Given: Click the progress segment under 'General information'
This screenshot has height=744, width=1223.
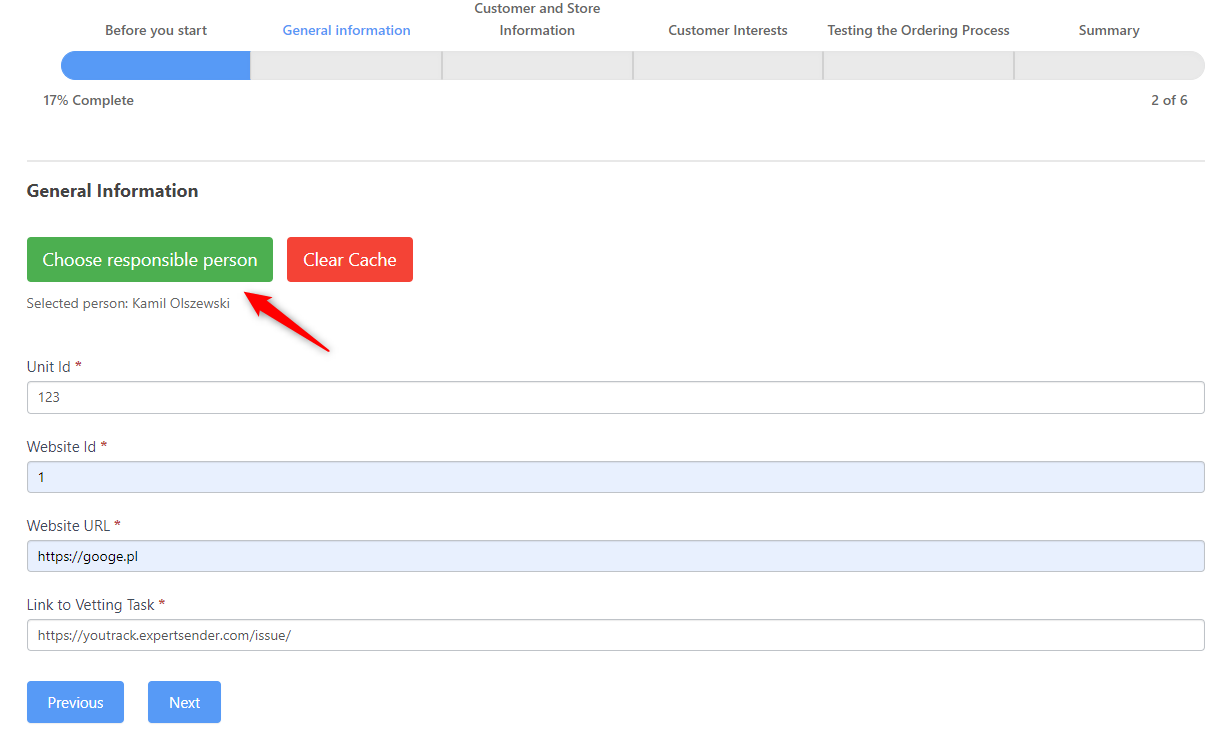Looking at the screenshot, I should [x=346, y=66].
